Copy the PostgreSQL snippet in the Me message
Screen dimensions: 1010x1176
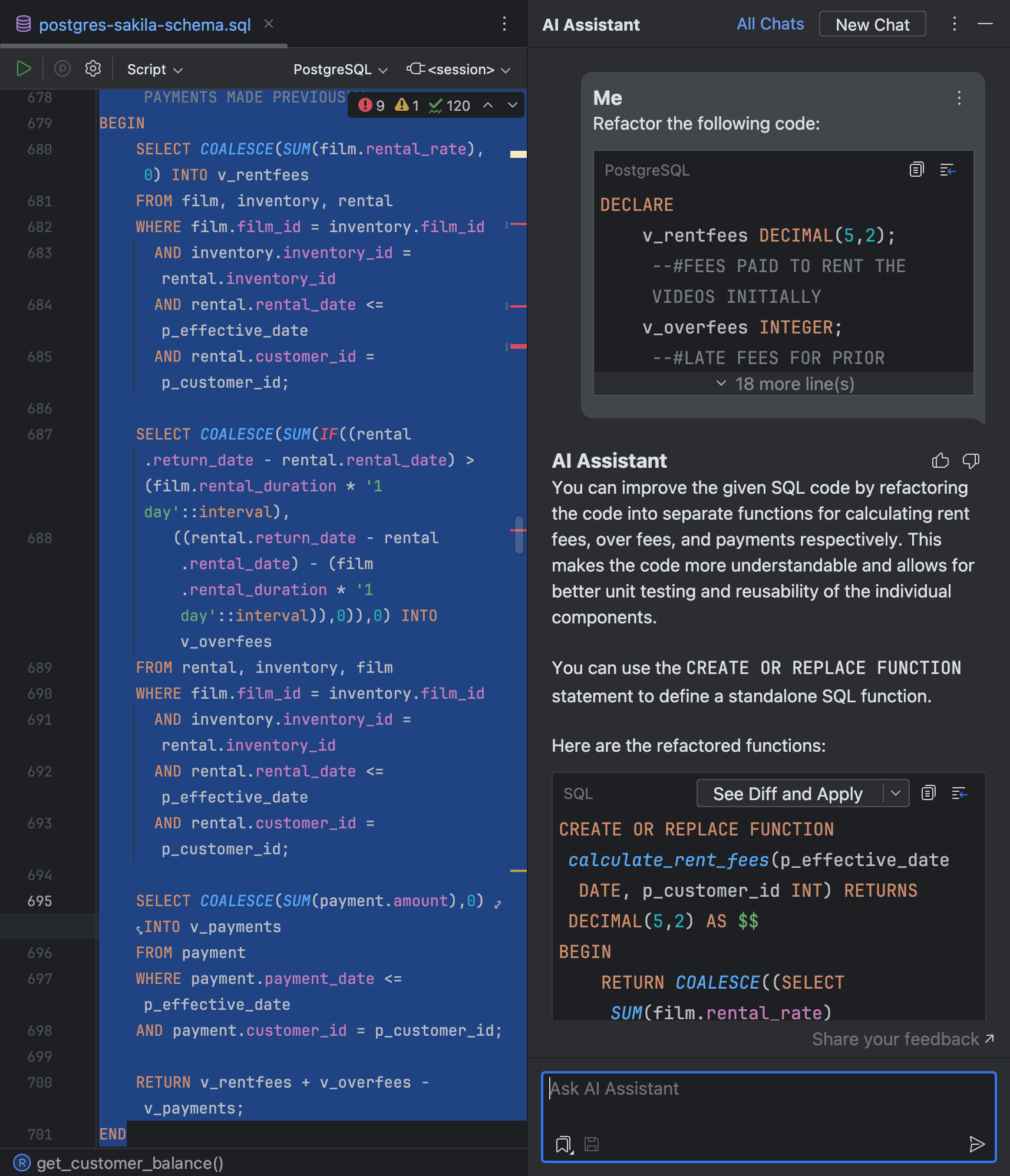pos(916,170)
